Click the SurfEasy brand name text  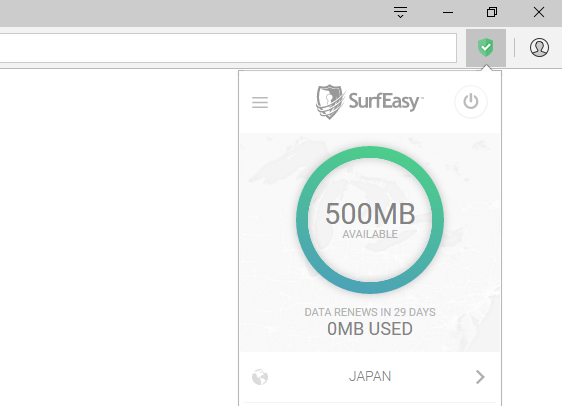coord(386,101)
